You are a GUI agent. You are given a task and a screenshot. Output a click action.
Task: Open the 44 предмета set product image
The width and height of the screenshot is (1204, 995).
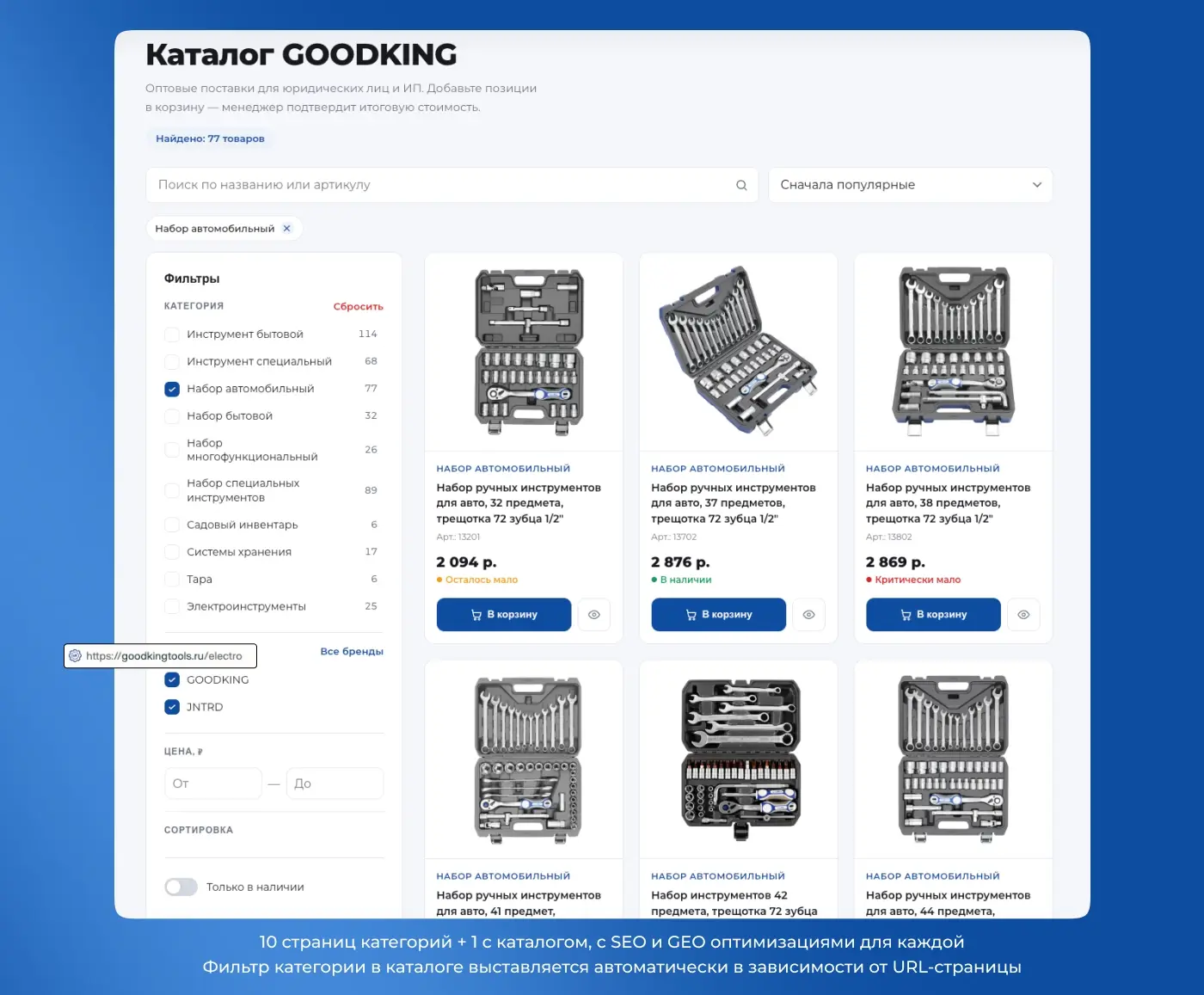coord(953,759)
